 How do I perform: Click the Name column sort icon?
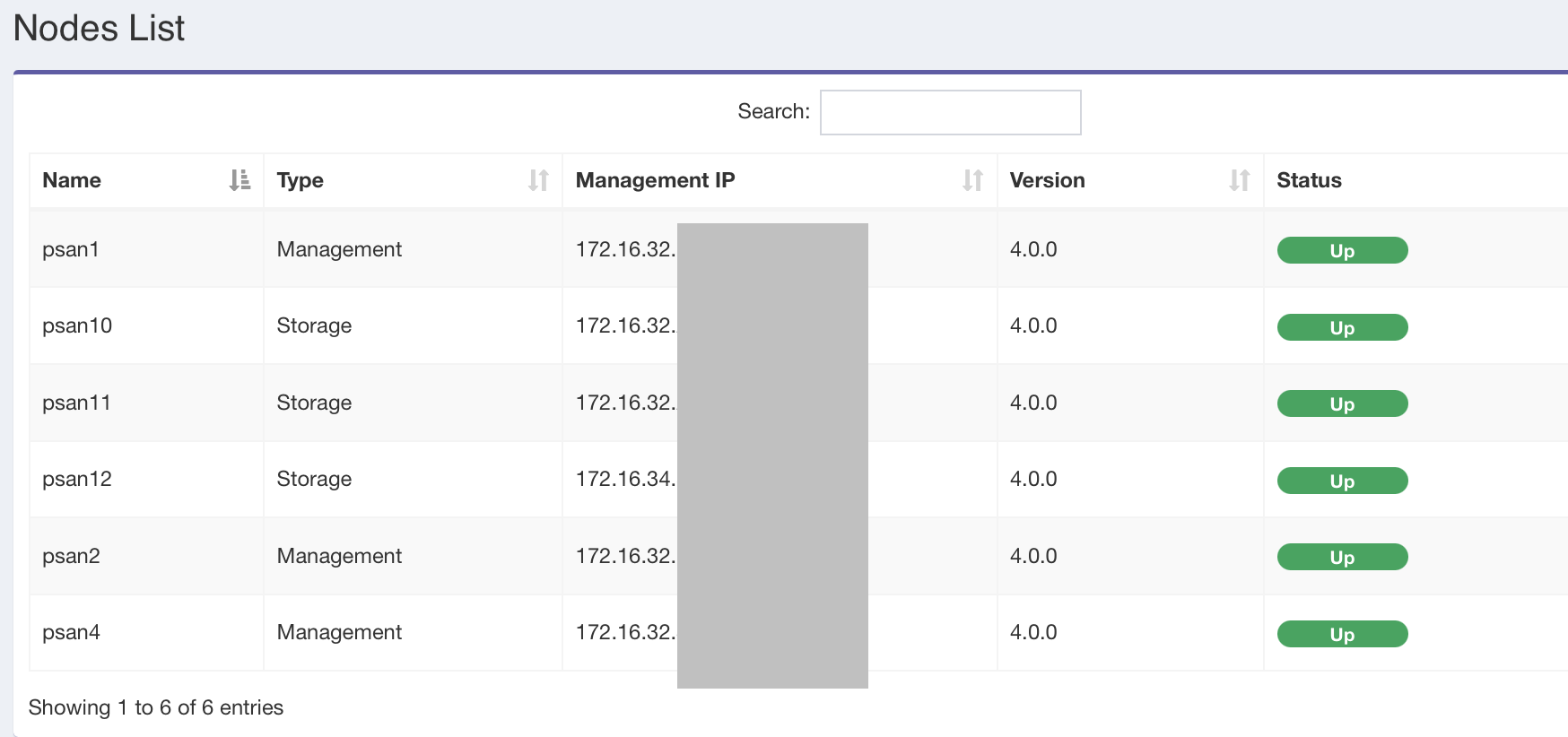coord(240,180)
